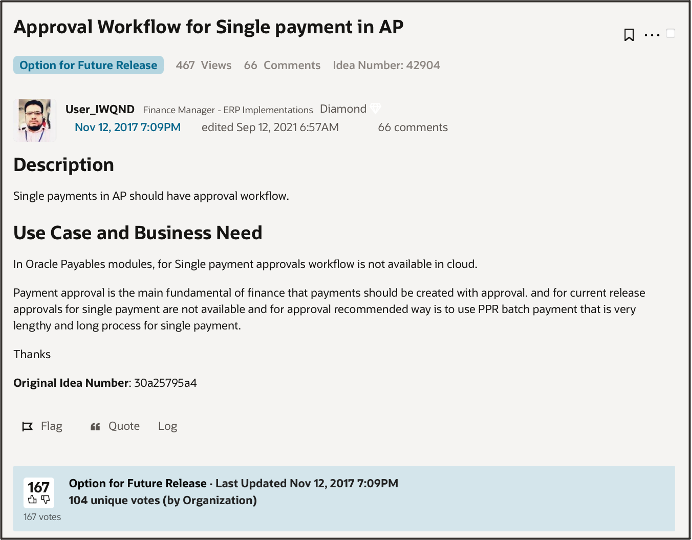Open the three-dot options menu
The height and width of the screenshot is (540, 692).
coord(652,35)
